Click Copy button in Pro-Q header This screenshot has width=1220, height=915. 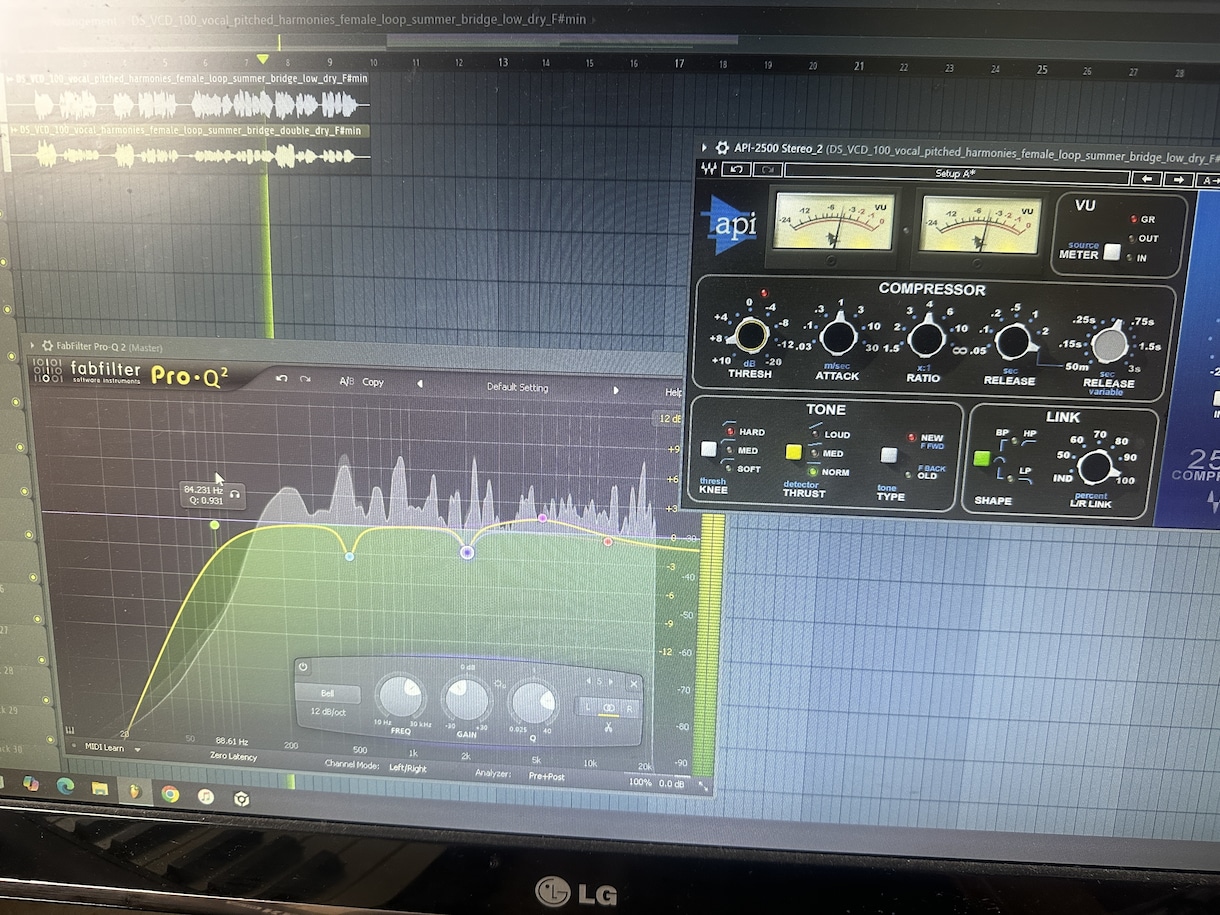373,382
